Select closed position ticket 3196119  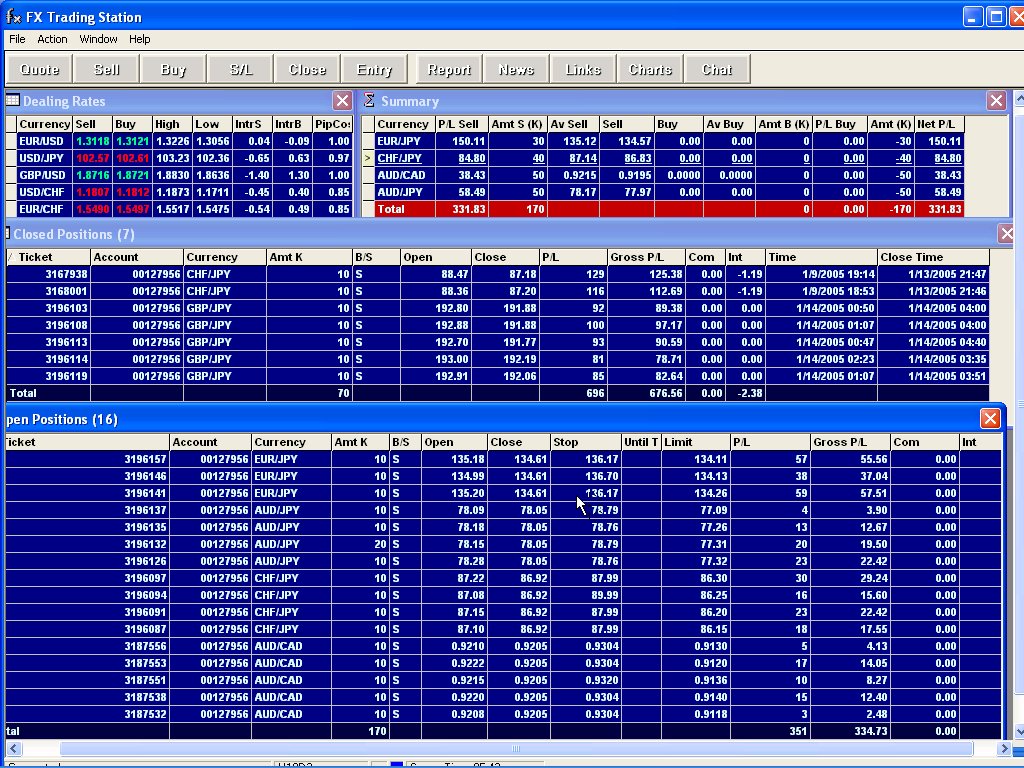point(498,376)
